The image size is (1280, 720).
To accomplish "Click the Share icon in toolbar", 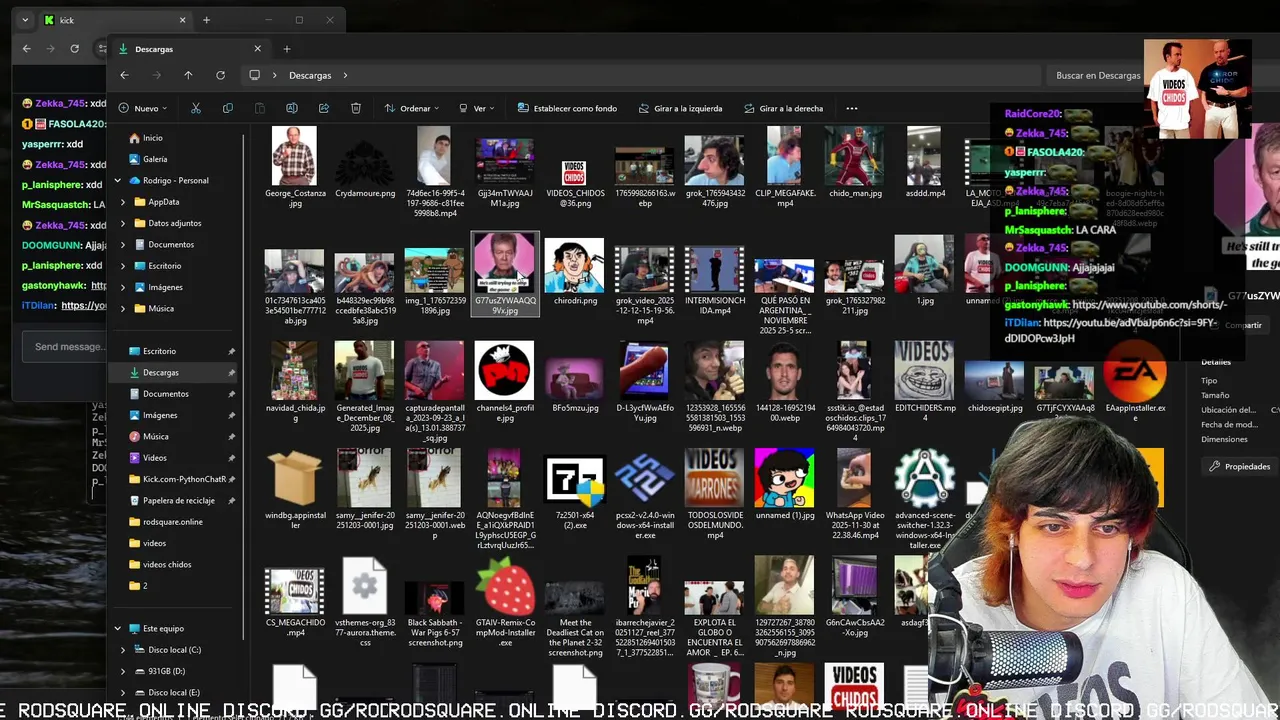I will pyautogui.click(x=324, y=108).
